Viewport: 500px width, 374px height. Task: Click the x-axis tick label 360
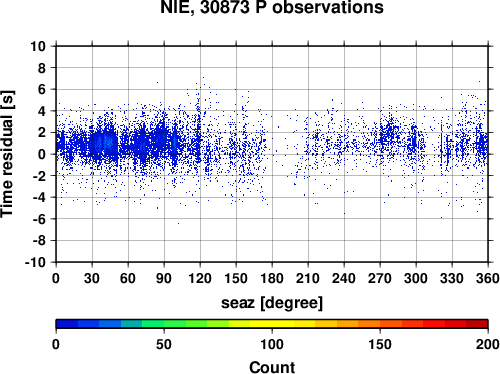[x=488, y=278]
